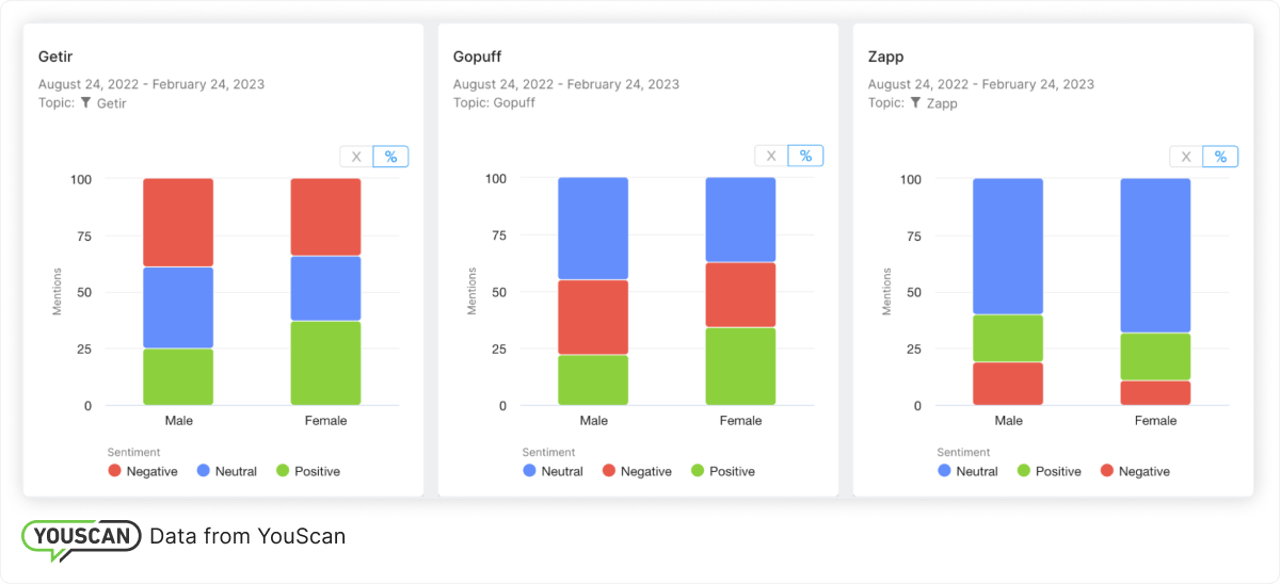Click the Gopuff date range text
The width and height of the screenshot is (1280, 584).
tap(566, 84)
